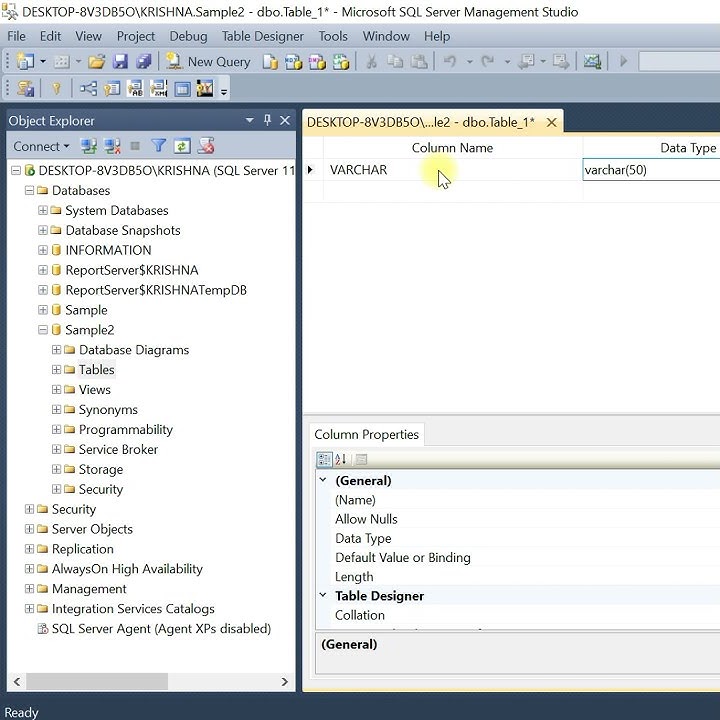This screenshot has height=720, width=720.
Task: Click the Manage Spatial Indexes icon
Action: coord(205,88)
